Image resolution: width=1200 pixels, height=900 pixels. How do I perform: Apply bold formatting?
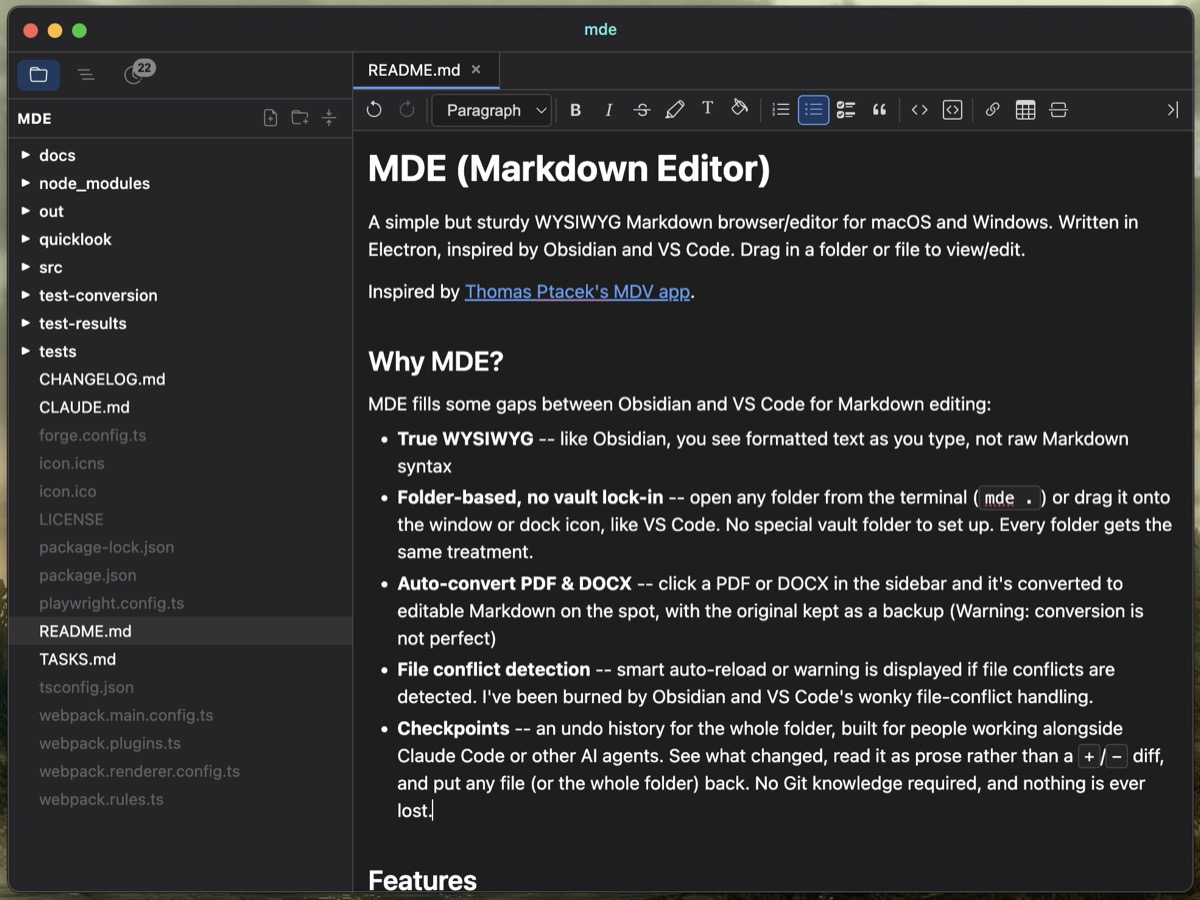(575, 110)
